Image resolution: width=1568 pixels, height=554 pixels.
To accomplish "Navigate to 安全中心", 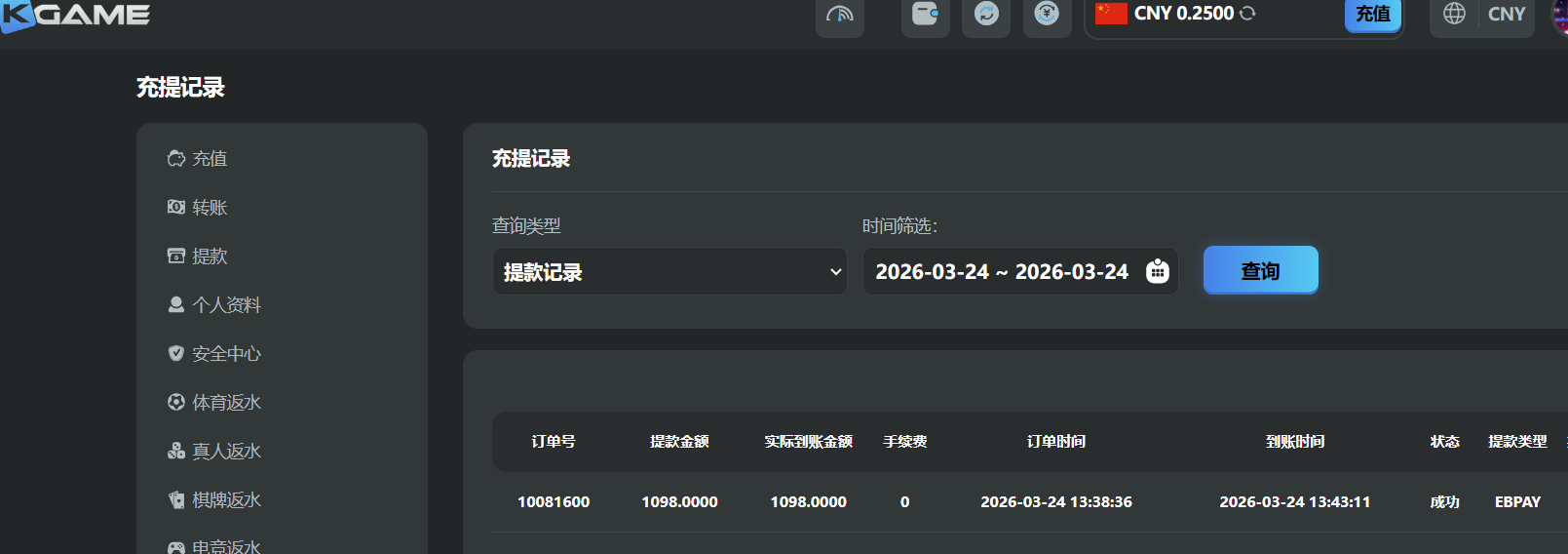I will 225,353.
